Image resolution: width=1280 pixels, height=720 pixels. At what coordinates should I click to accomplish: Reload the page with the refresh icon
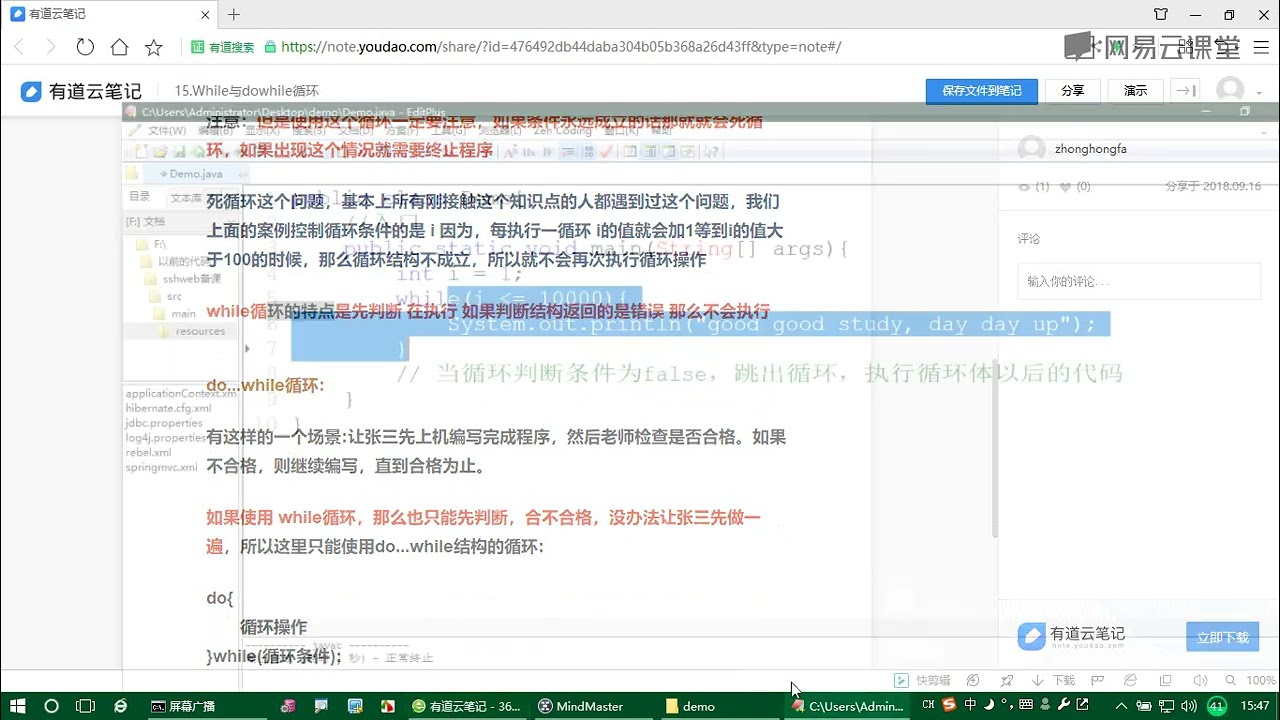[85, 47]
